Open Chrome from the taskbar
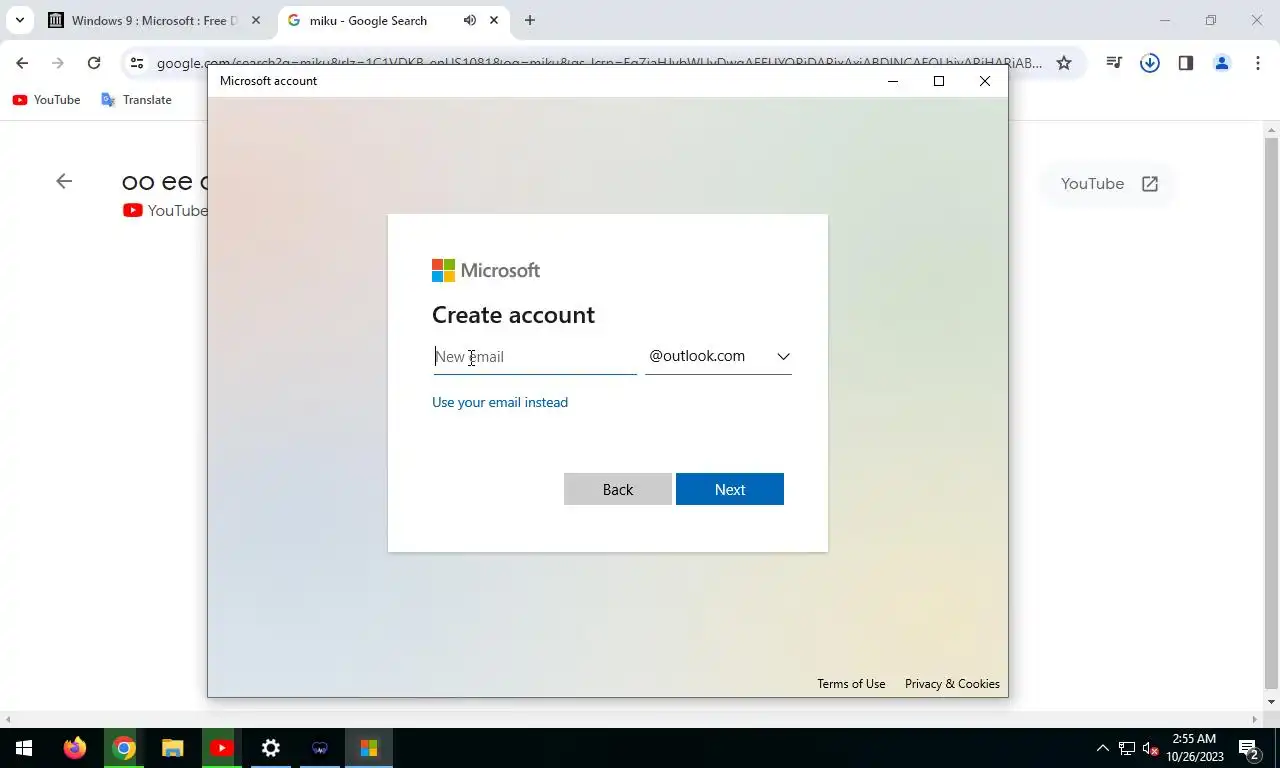This screenshot has width=1280, height=768. [124, 748]
